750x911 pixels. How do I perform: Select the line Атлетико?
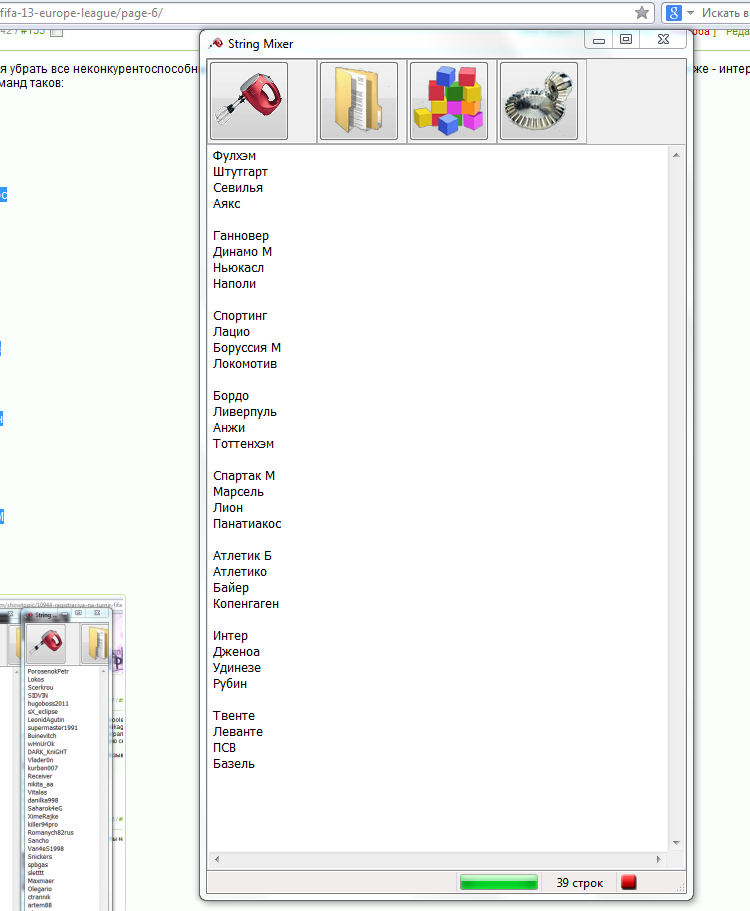click(240, 572)
